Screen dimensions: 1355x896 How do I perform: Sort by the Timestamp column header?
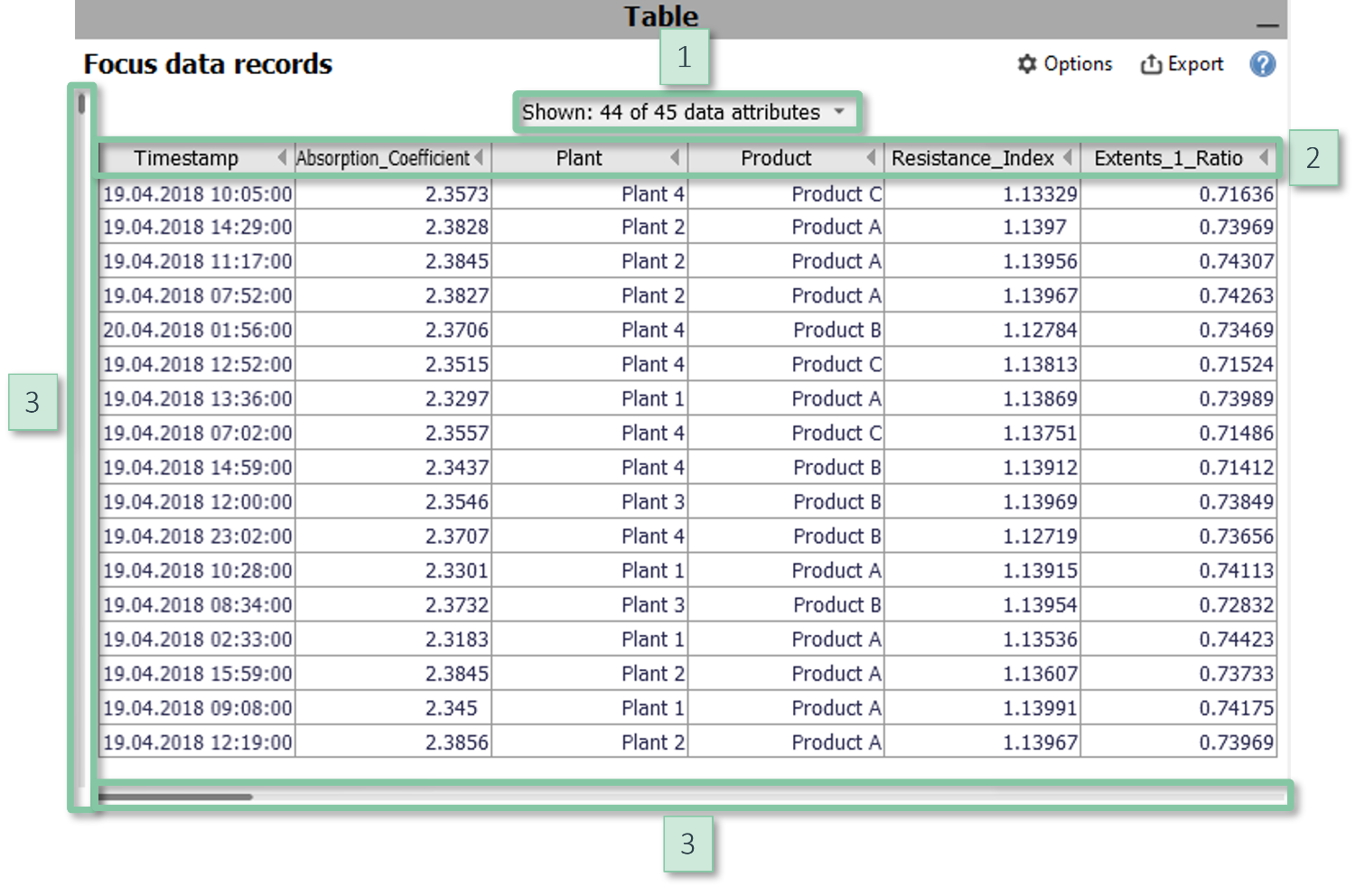[186, 158]
